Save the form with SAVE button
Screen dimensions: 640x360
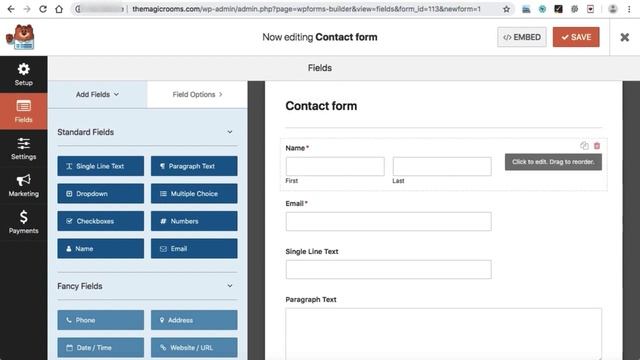click(576, 37)
